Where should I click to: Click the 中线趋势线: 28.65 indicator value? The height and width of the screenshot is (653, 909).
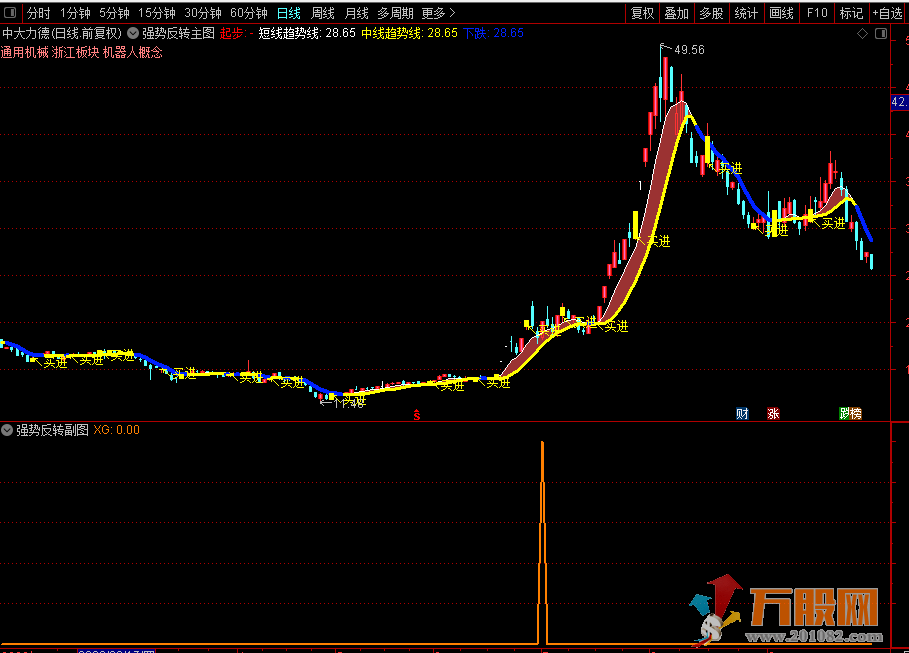(409, 33)
